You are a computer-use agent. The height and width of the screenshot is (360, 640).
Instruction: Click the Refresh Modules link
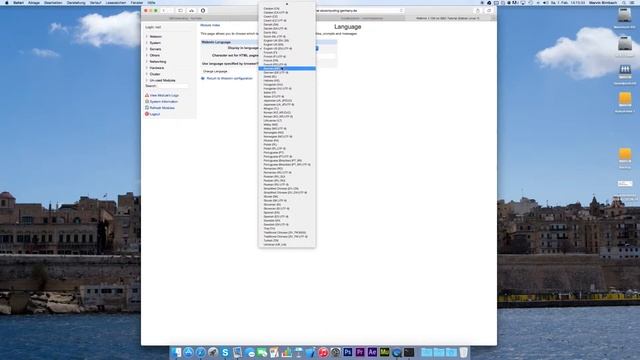162,108
